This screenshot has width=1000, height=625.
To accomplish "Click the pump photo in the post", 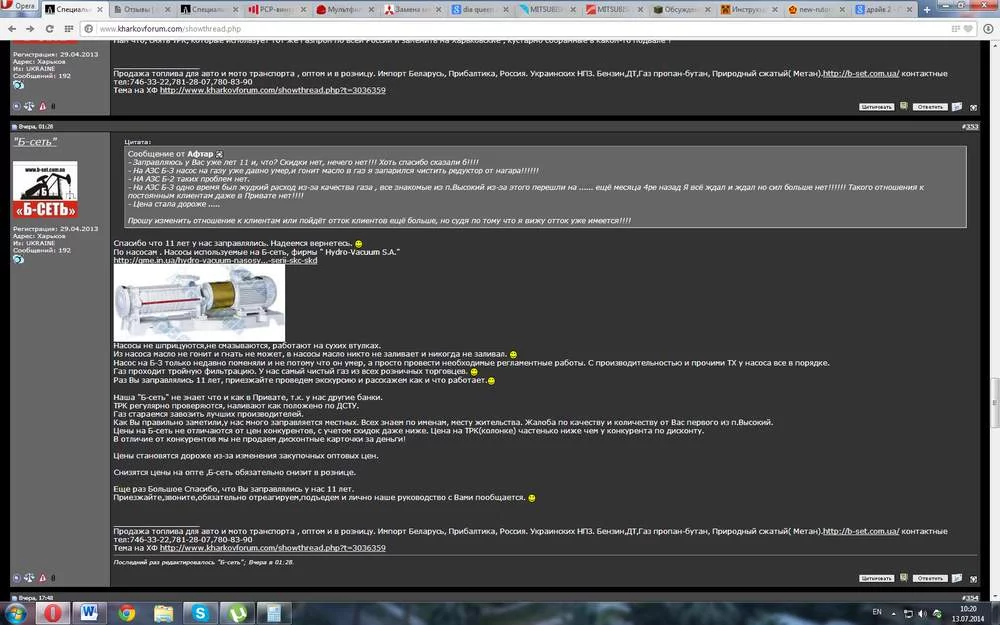I will 199,303.
